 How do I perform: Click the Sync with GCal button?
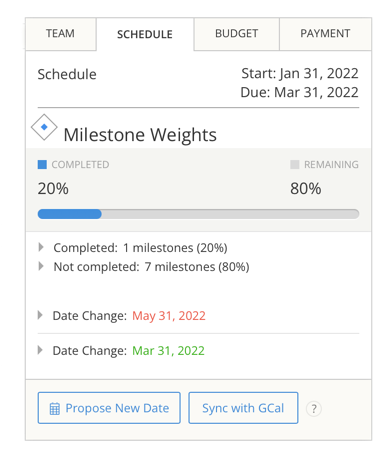tap(243, 408)
